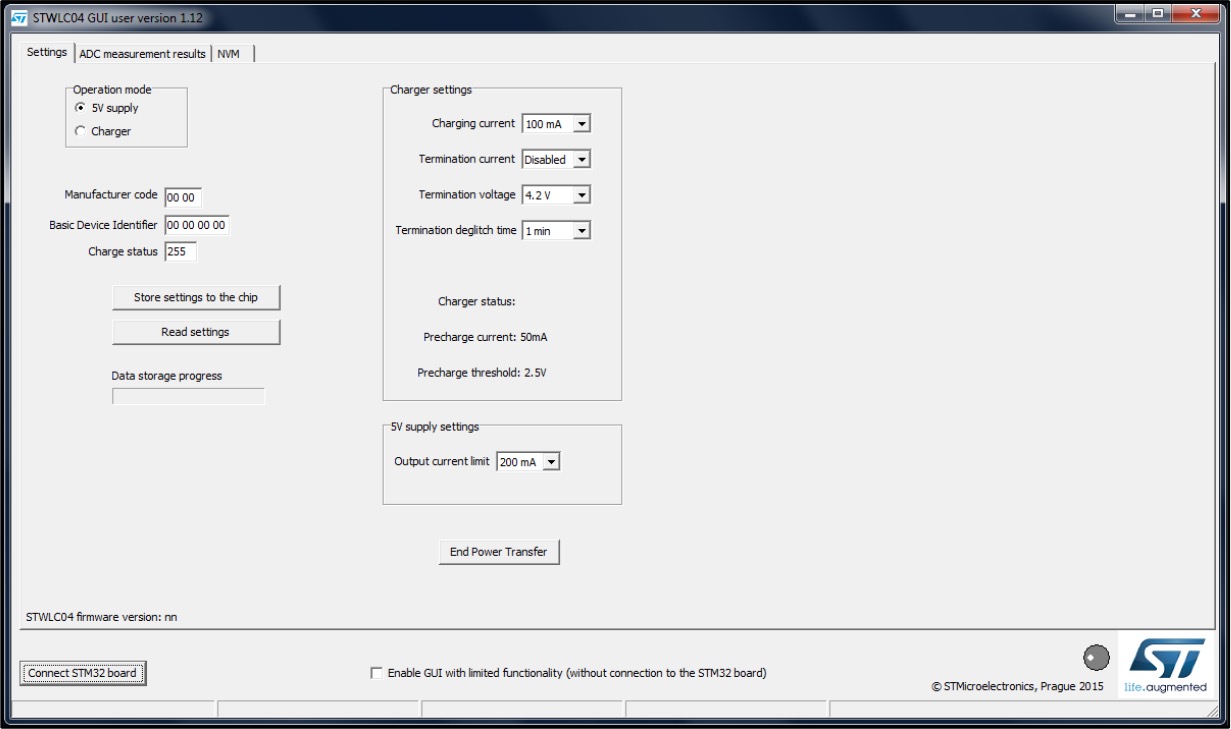This screenshot has width=1231, height=729.
Task: Select the Charger operation mode
Action: [80, 131]
